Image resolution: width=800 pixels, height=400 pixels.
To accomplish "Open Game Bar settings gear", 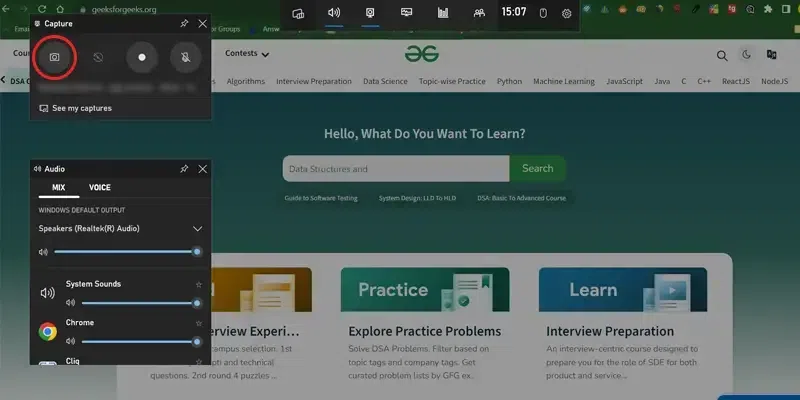I will pos(566,14).
